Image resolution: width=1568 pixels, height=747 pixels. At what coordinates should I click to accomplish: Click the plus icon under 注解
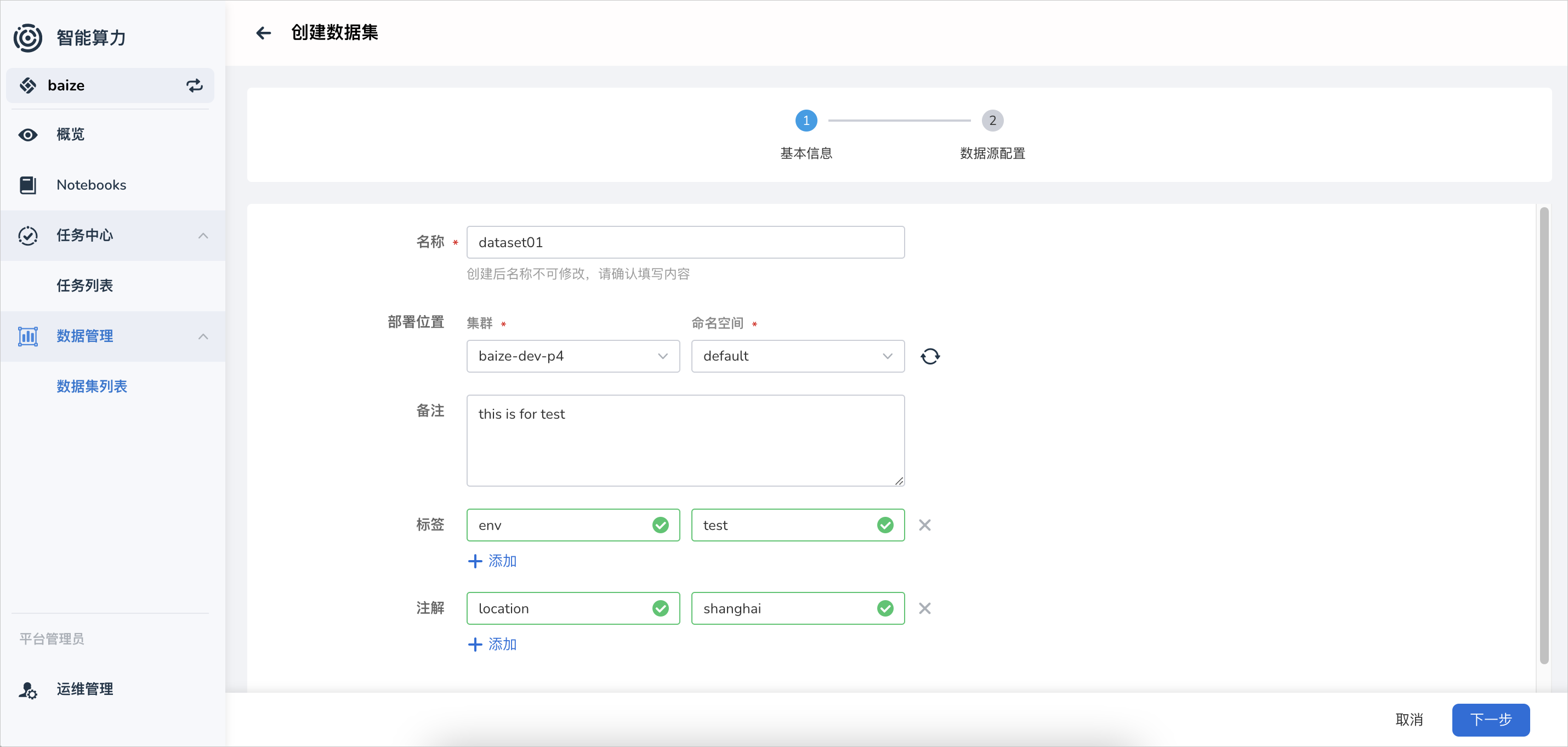point(475,644)
